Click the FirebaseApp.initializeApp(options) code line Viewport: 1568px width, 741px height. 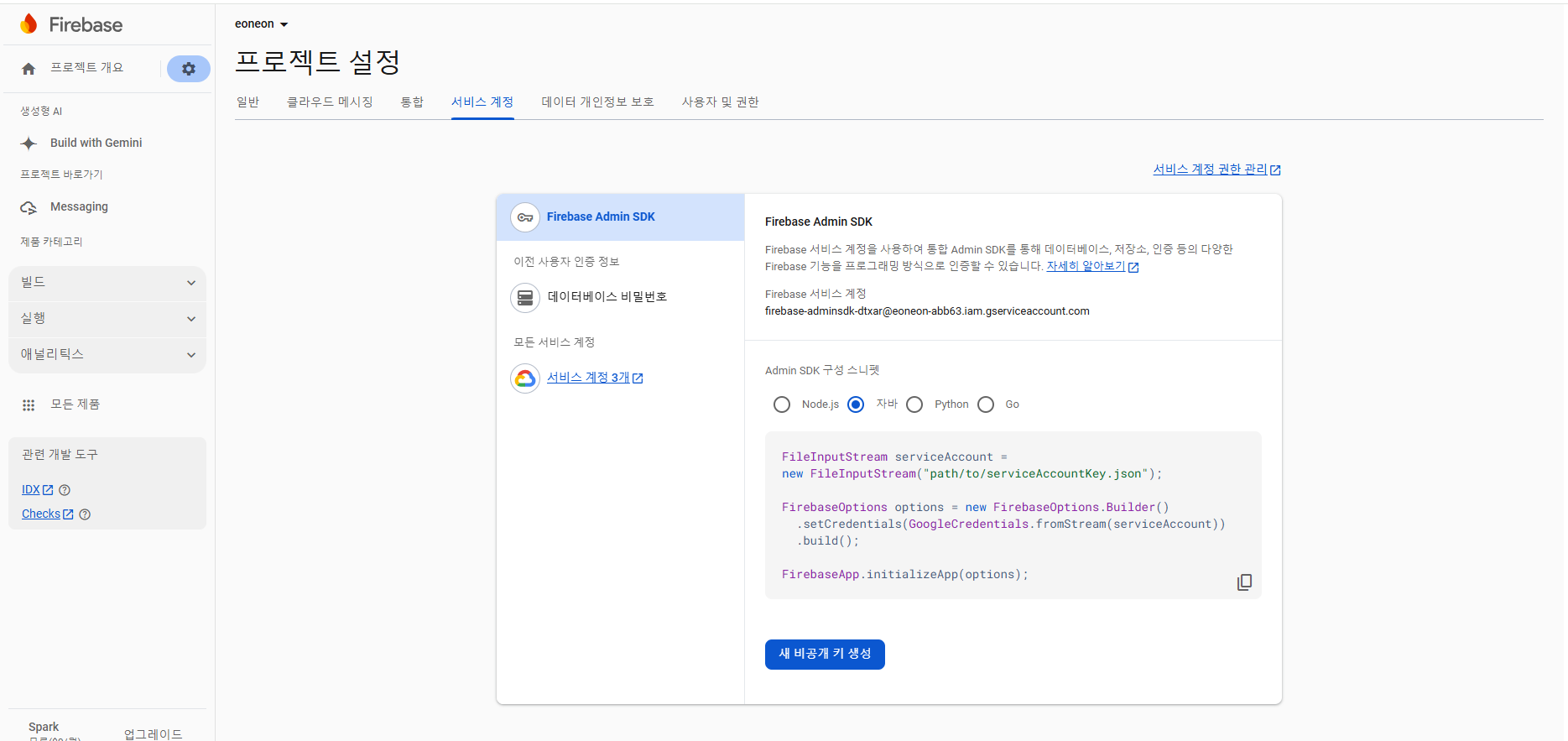pos(904,575)
